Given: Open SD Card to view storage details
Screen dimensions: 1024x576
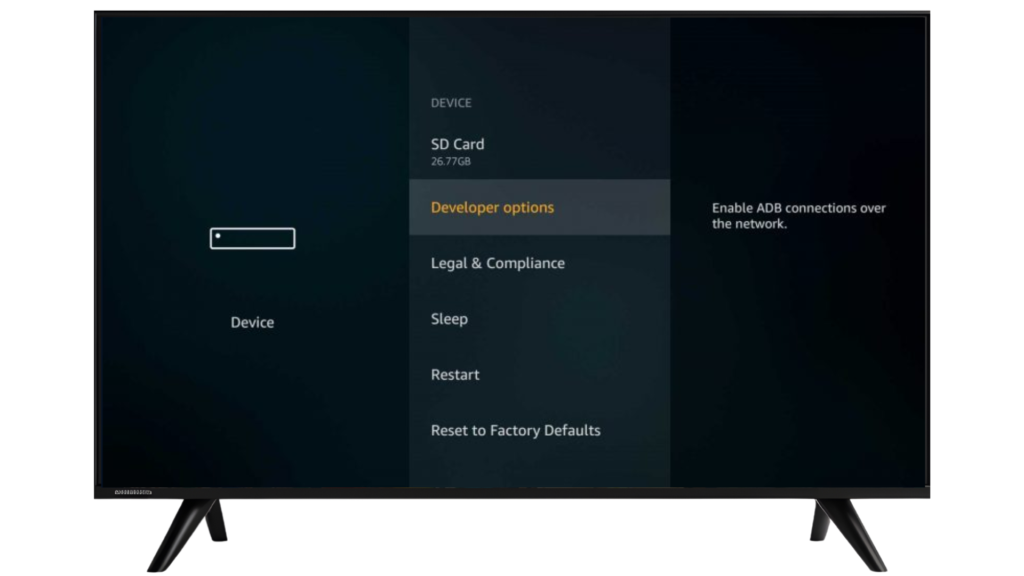Looking at the screenshot, I should (x=457, y=144).
